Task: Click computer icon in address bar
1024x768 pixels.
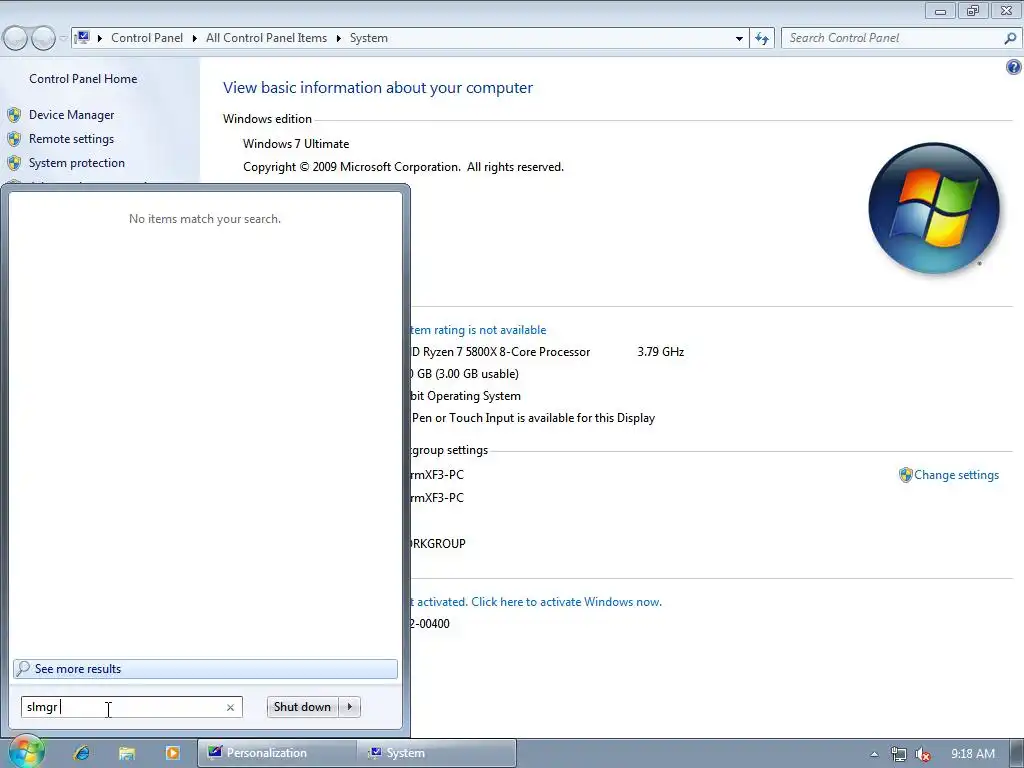Action: point(82,37)
